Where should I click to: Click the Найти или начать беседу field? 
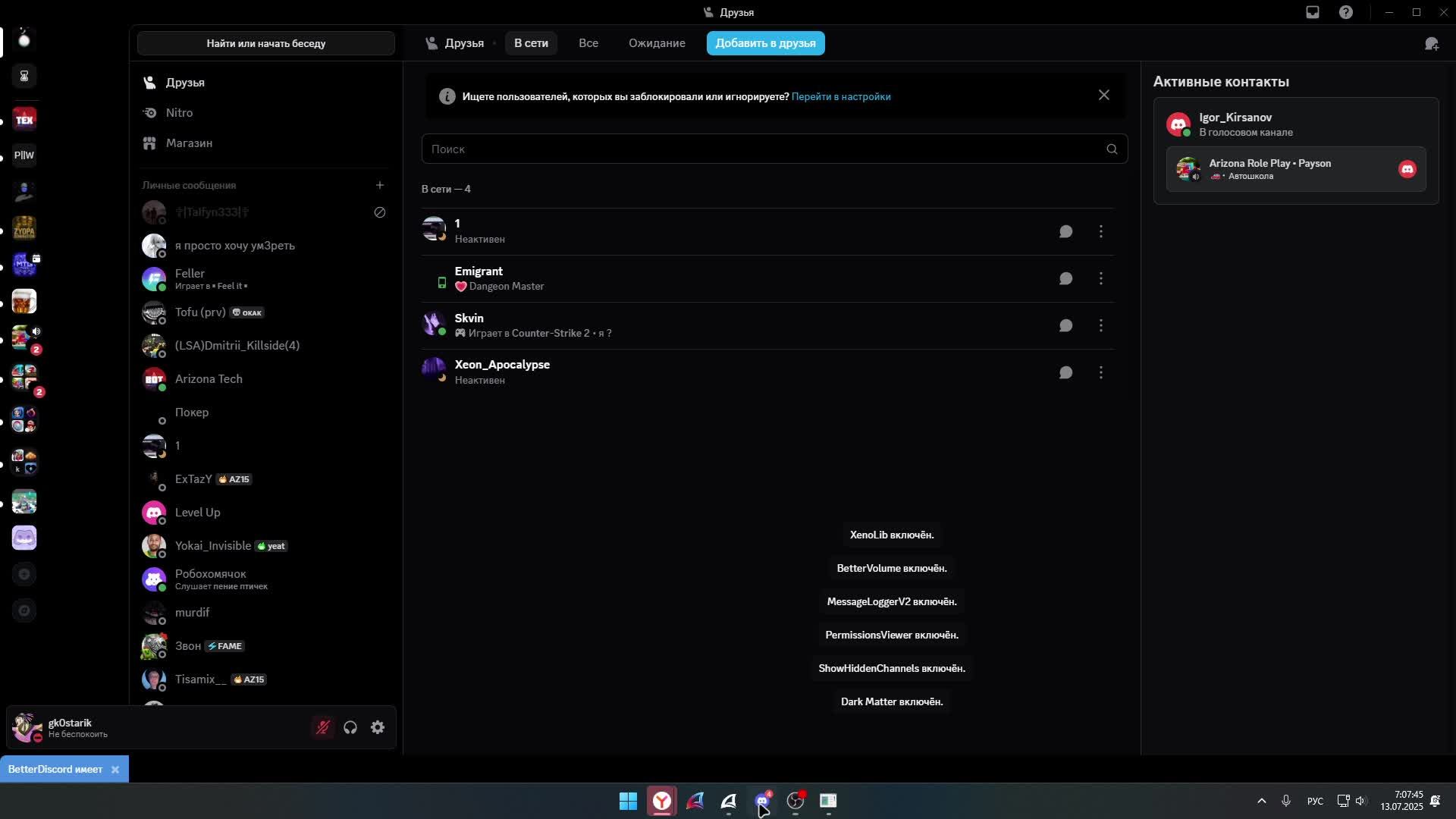click(x=266, y=43)
